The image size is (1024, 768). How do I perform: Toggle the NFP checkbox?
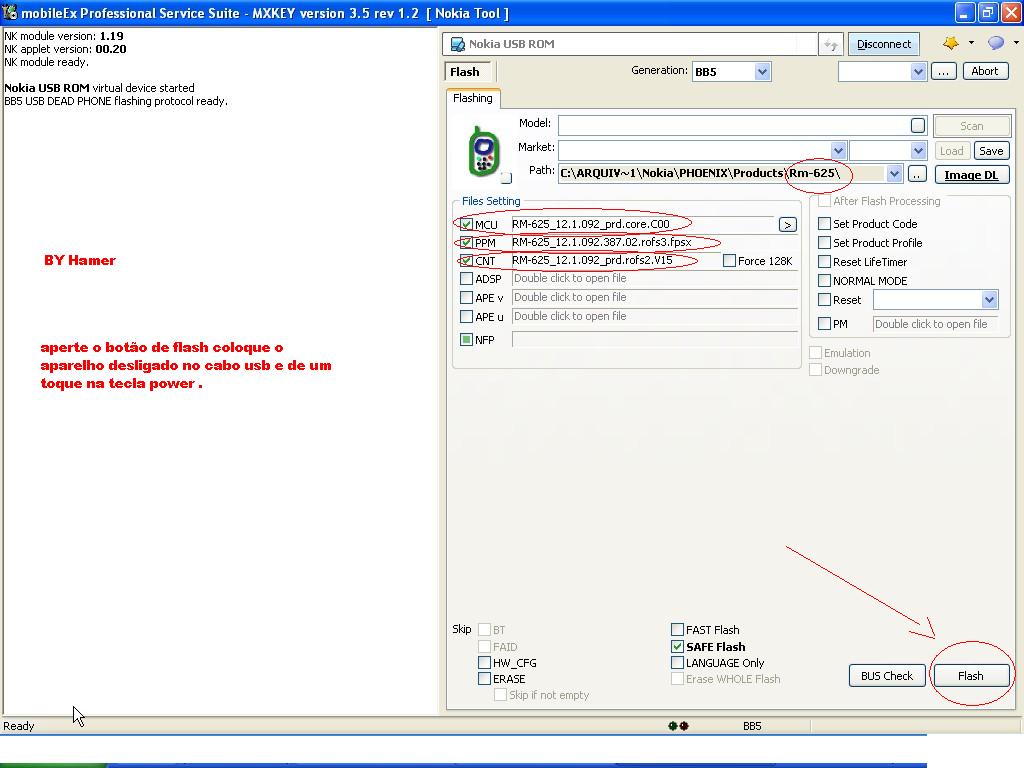466,340
